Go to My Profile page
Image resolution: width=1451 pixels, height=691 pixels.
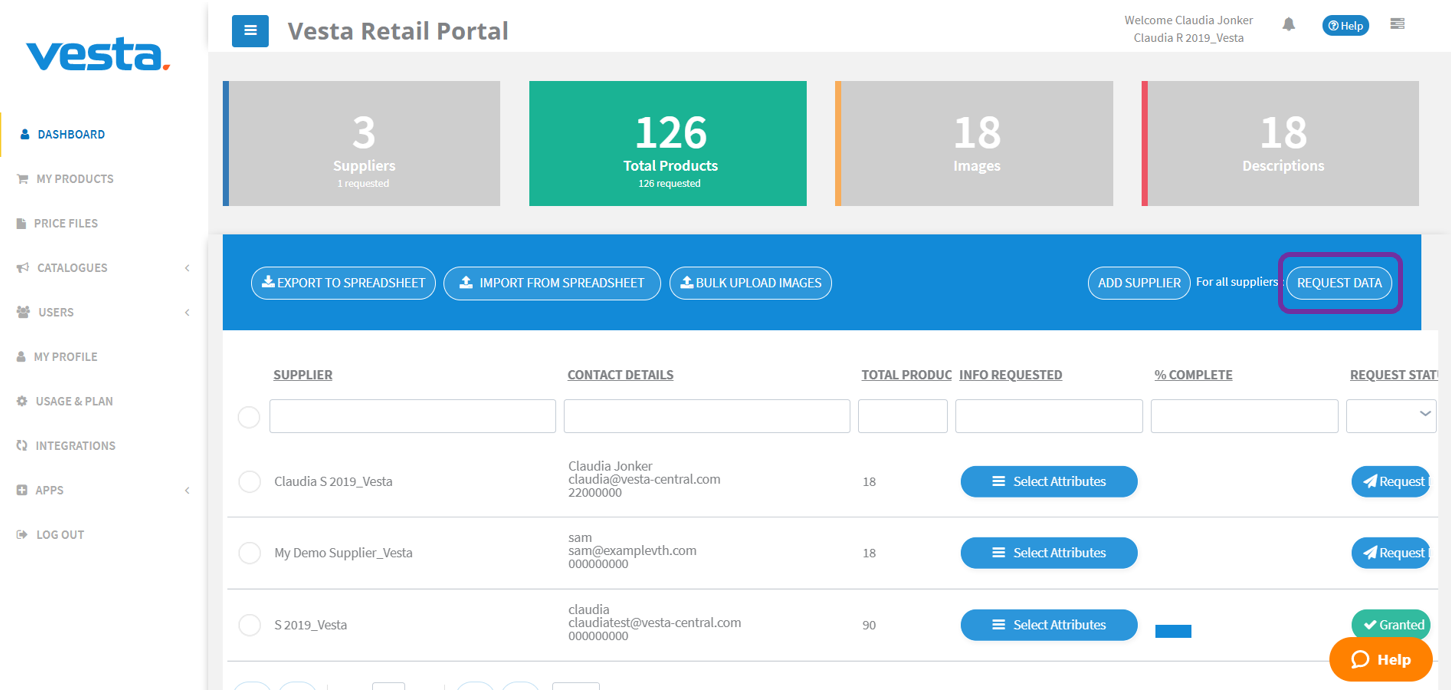coord(66,357)
